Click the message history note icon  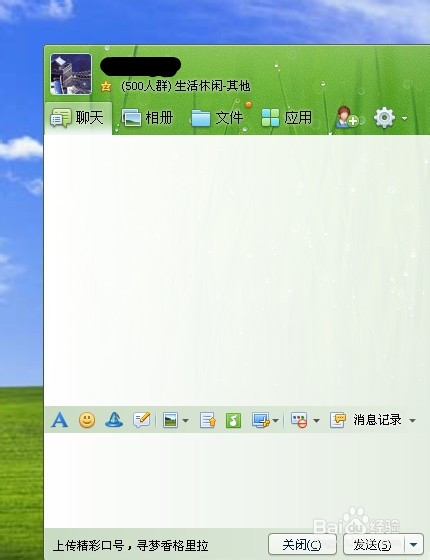(338, 420)
